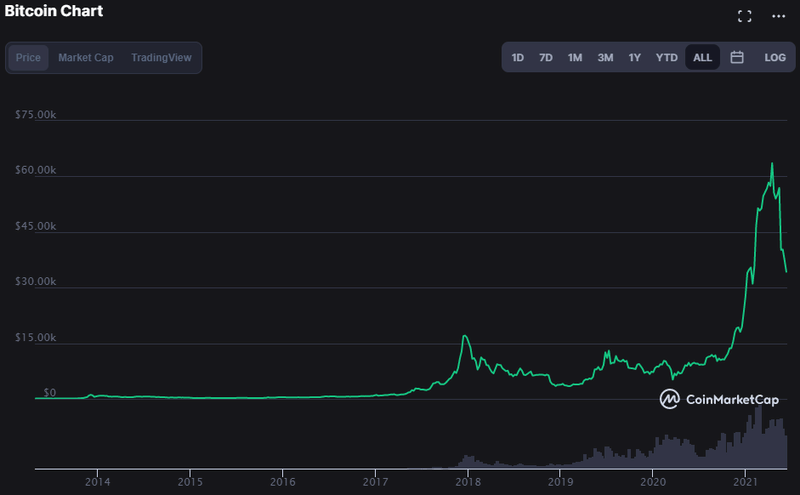The image size is (800, 495).
Task: Select the ALL time range
Action: tap(703, 58)
